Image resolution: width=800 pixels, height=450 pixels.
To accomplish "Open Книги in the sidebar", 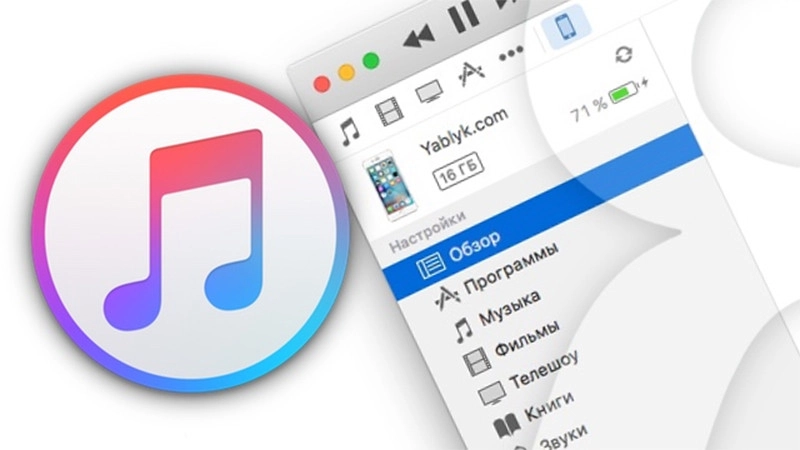I will (x=549, y=406).
